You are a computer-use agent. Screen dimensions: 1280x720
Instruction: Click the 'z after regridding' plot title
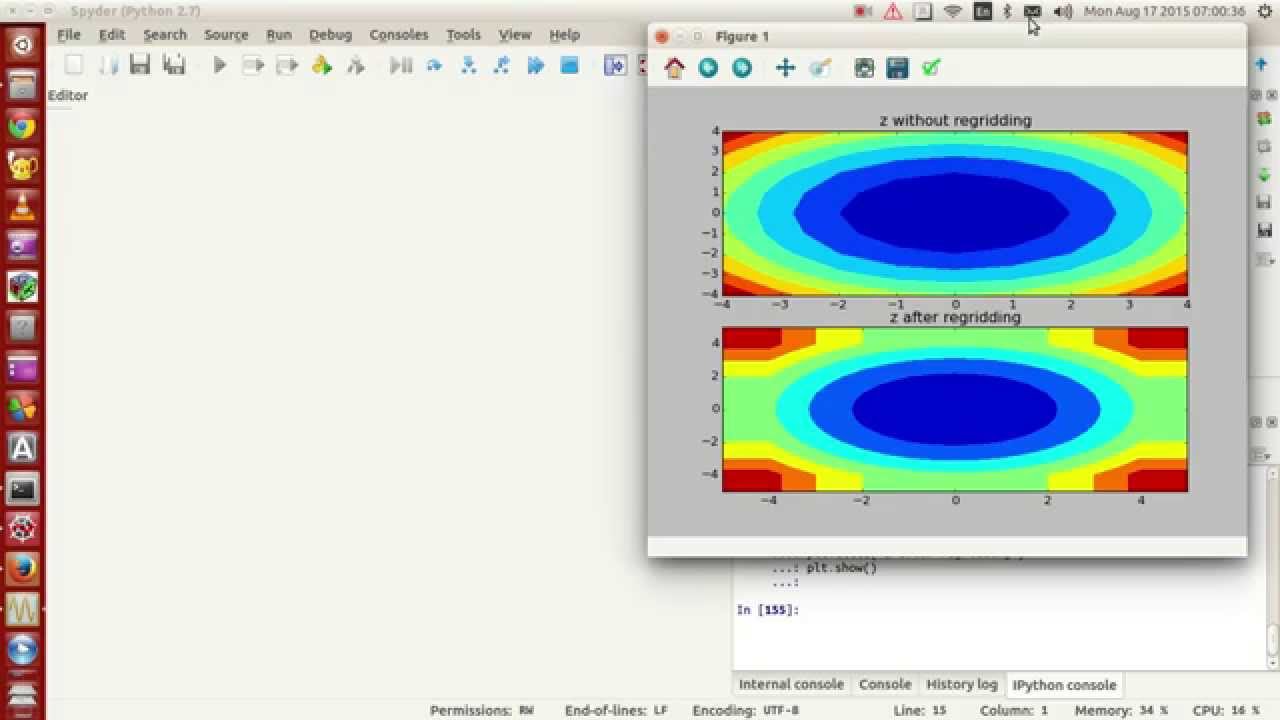[x=955, y=317]
